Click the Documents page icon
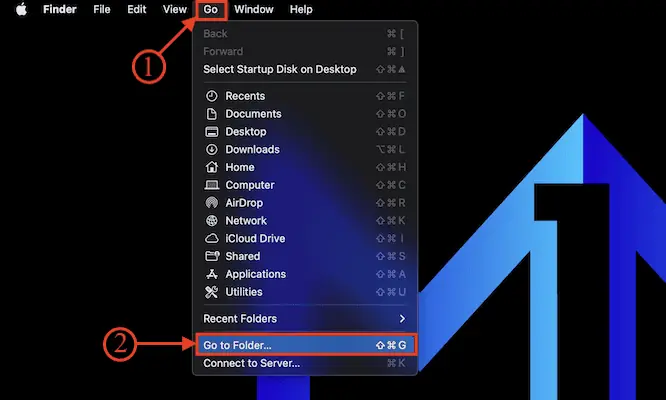The height and width of the screenshot is (400, 666). coord(211,114)
